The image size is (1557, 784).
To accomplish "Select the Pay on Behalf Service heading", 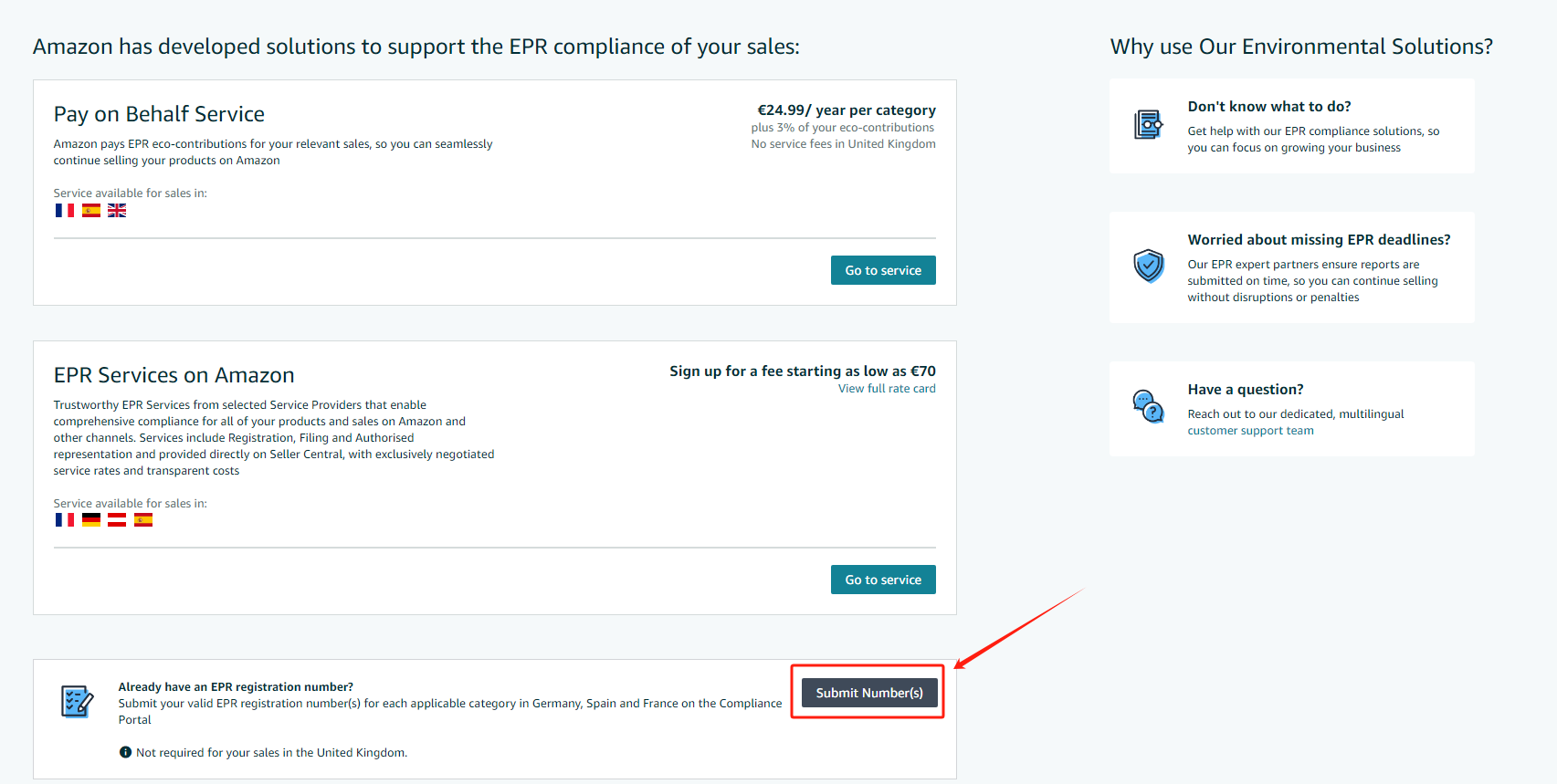I will (159, 114).
